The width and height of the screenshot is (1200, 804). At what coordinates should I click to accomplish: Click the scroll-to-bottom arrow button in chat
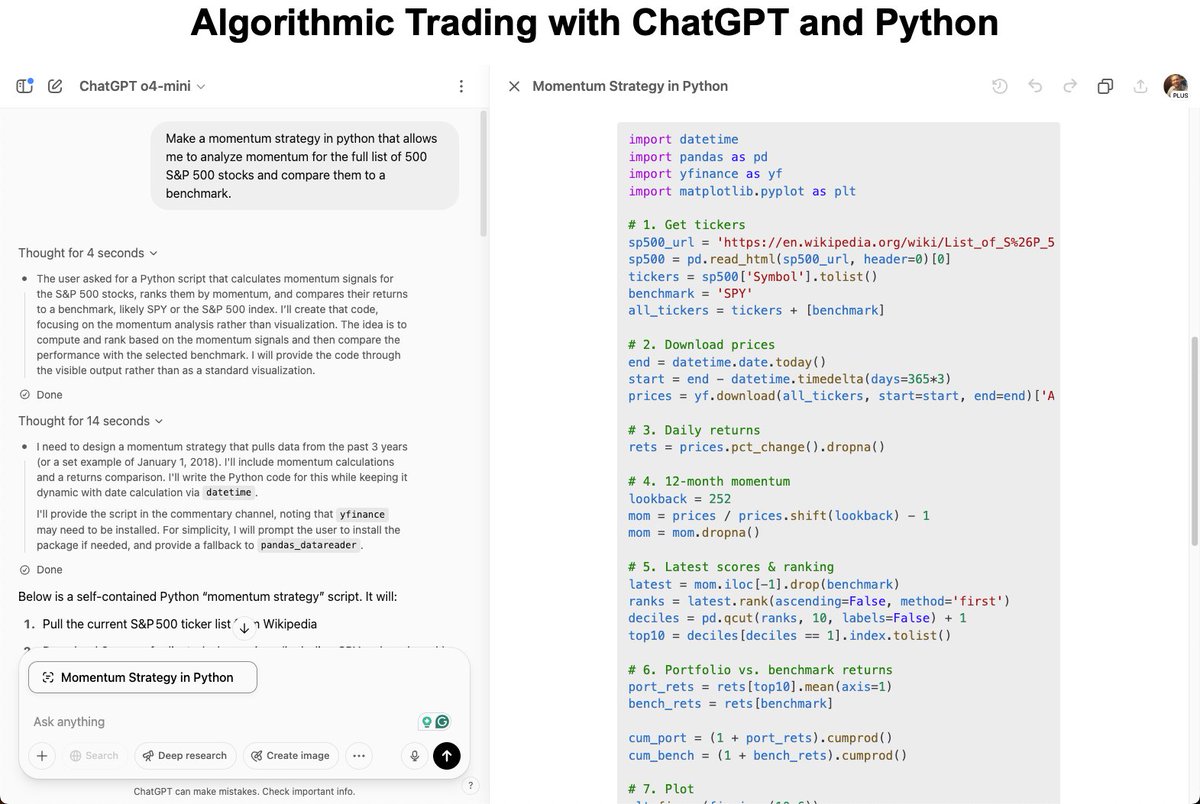[x=244, y=628]
